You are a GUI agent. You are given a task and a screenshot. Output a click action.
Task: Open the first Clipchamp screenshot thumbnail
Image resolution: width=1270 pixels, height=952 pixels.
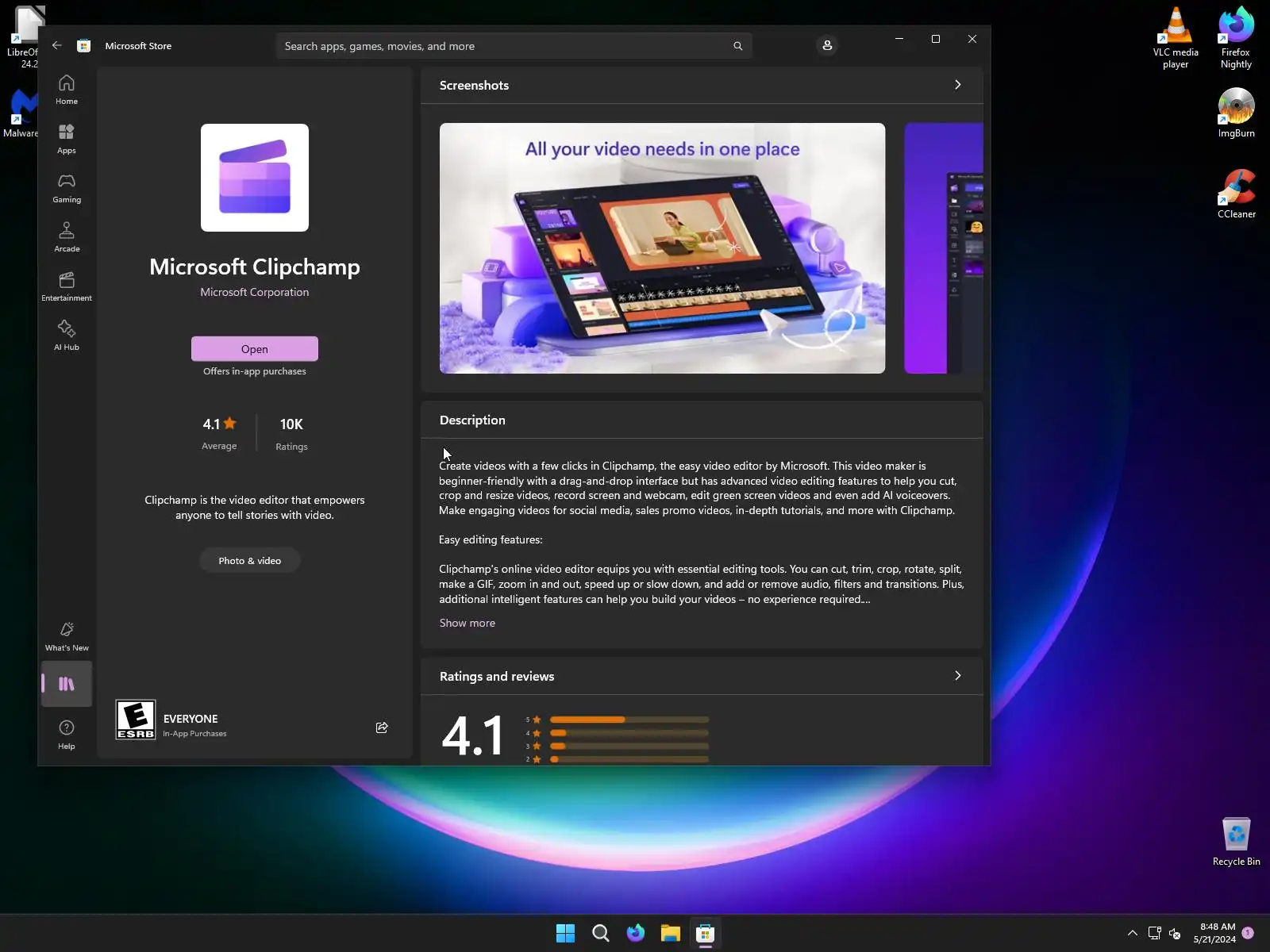tap(662, 248)
